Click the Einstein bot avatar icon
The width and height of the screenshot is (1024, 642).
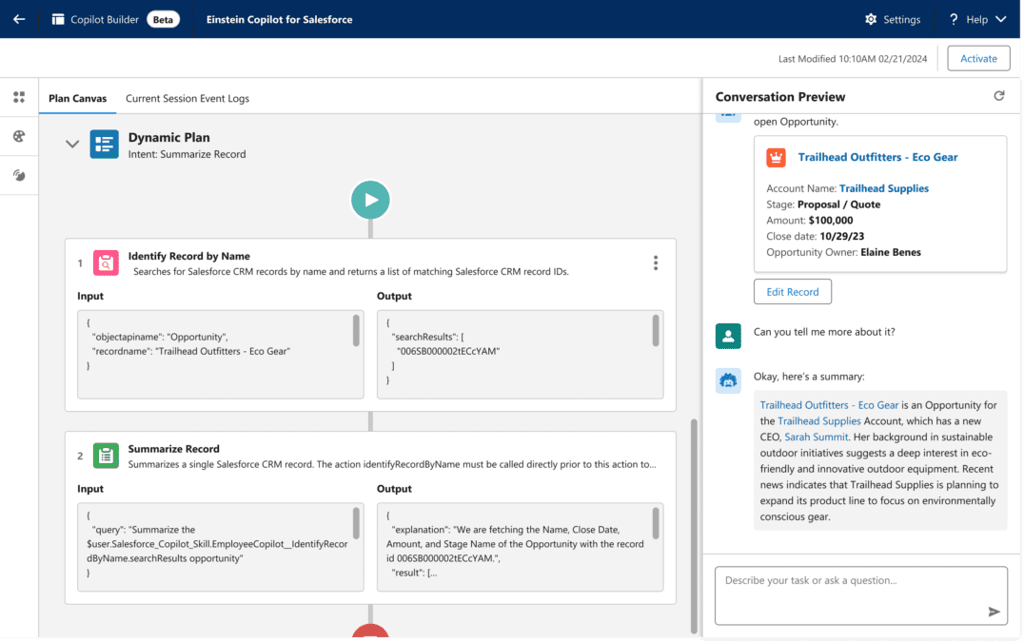[728, 380]
